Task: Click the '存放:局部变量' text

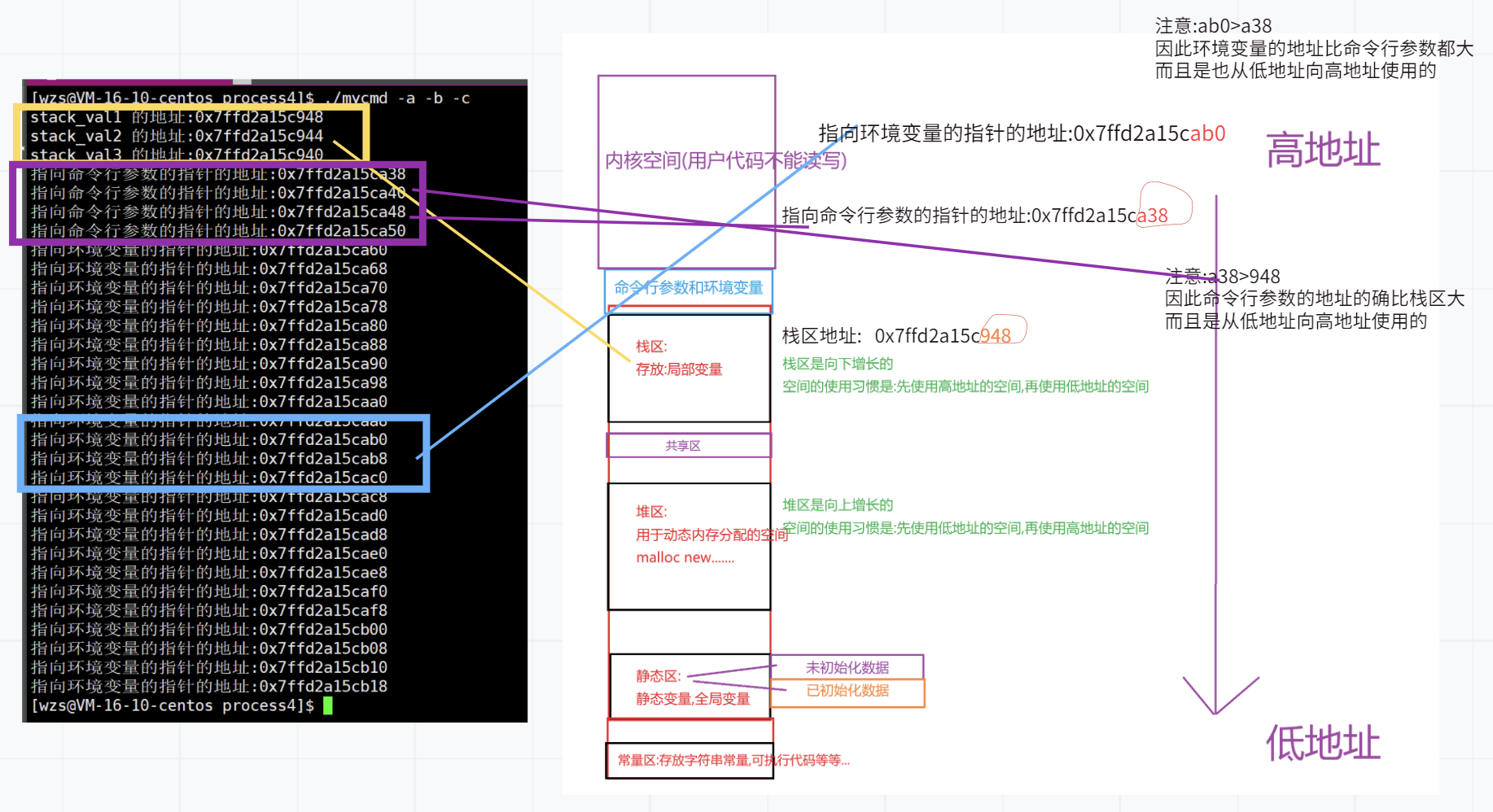Action: 679,369
